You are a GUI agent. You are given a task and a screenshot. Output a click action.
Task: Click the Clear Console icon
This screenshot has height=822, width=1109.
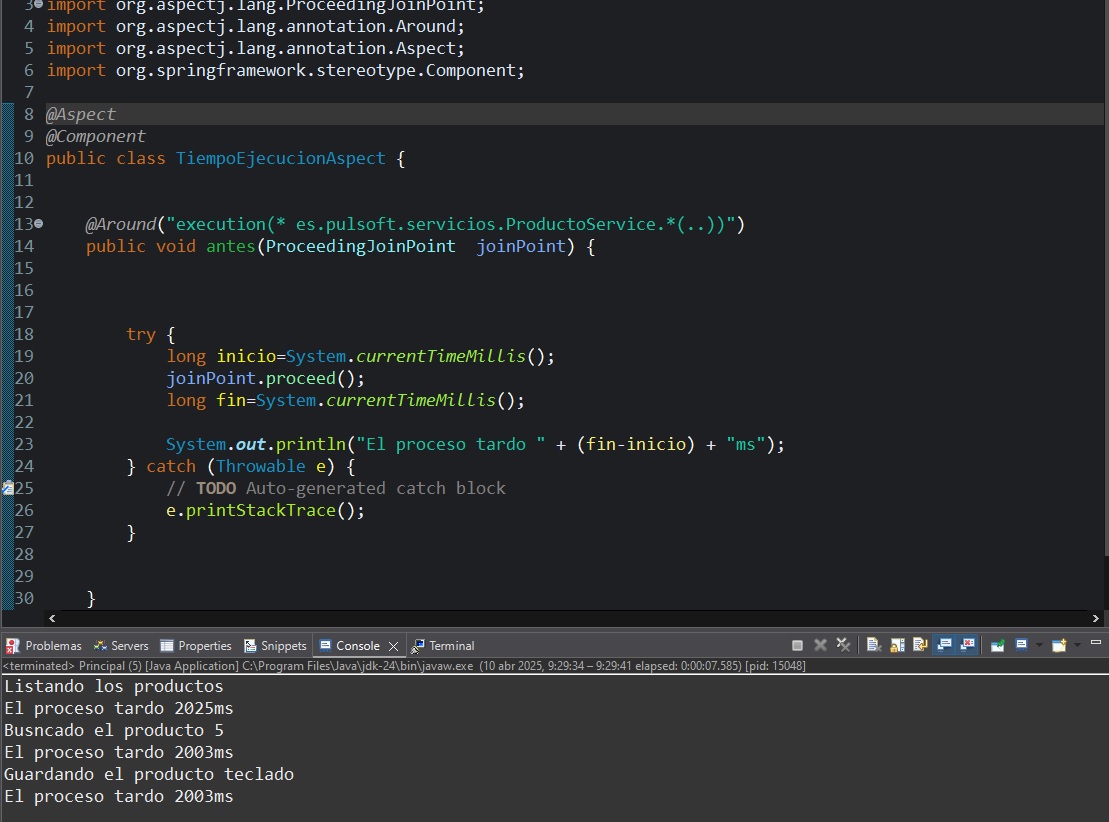pyautogui.click(x=873, y=646)
